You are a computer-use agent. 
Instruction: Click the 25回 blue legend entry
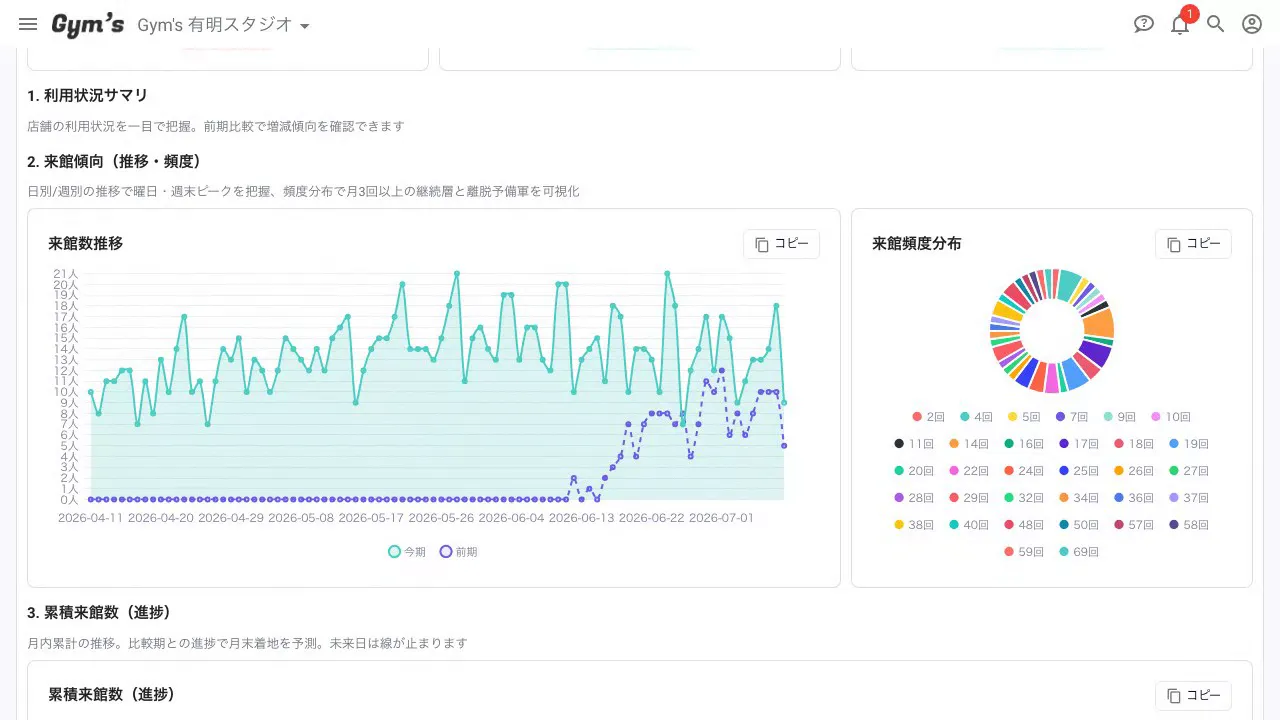1079,471
